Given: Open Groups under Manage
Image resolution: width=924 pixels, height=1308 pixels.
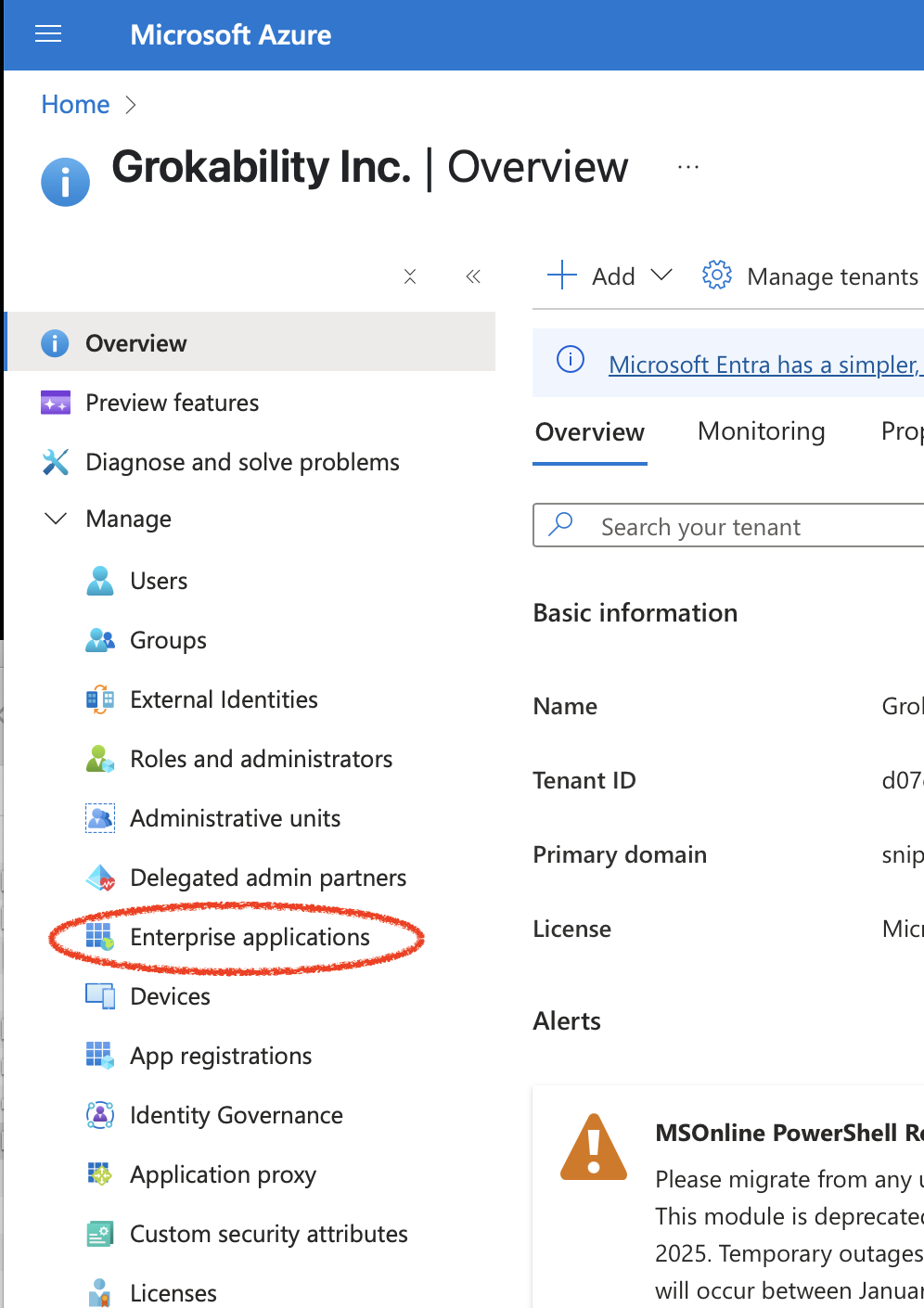Looking at the screenshot, I should pos(168,640).
